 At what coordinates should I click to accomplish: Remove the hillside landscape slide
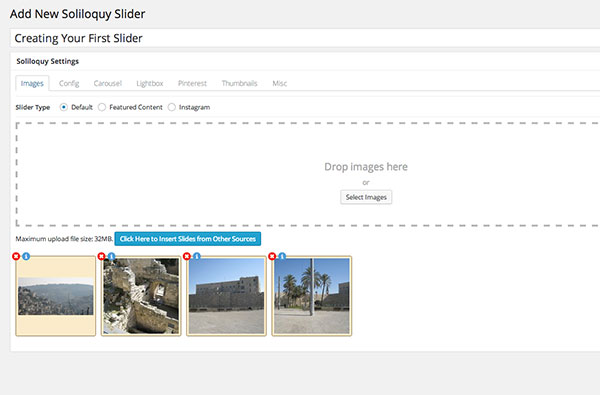[x=16, y=256]
